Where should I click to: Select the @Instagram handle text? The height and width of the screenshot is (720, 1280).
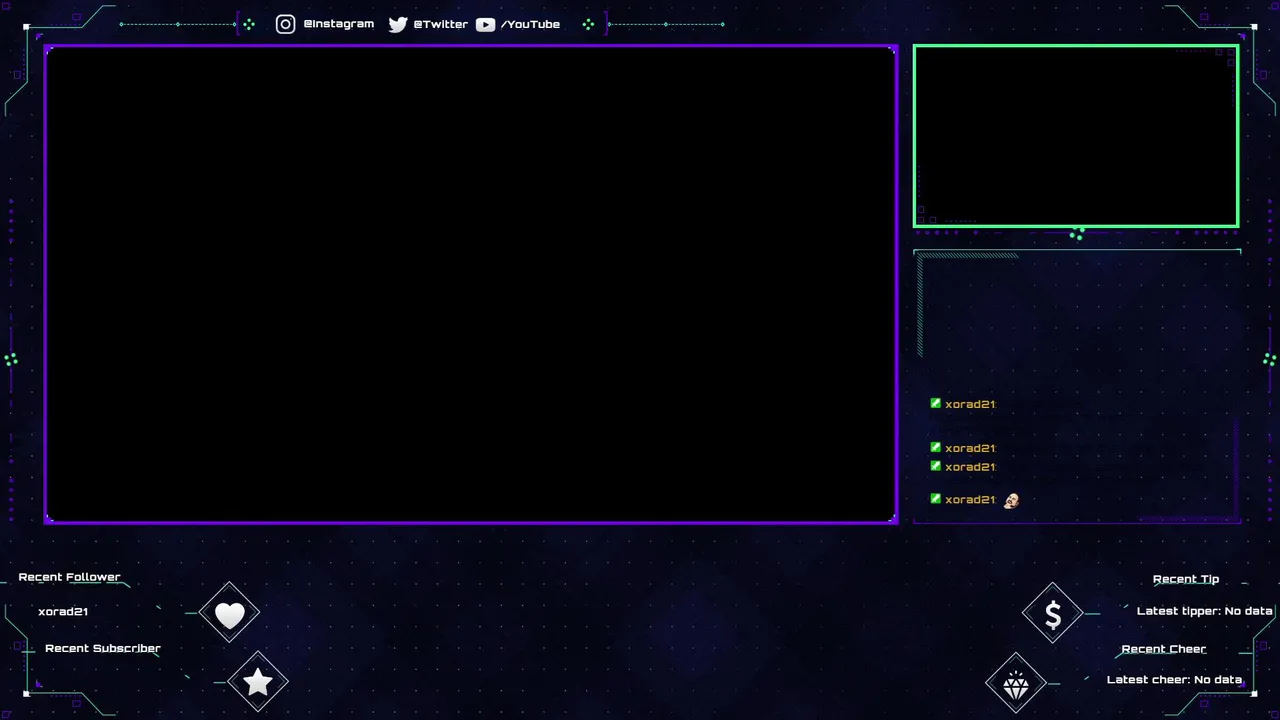[339, 24]
